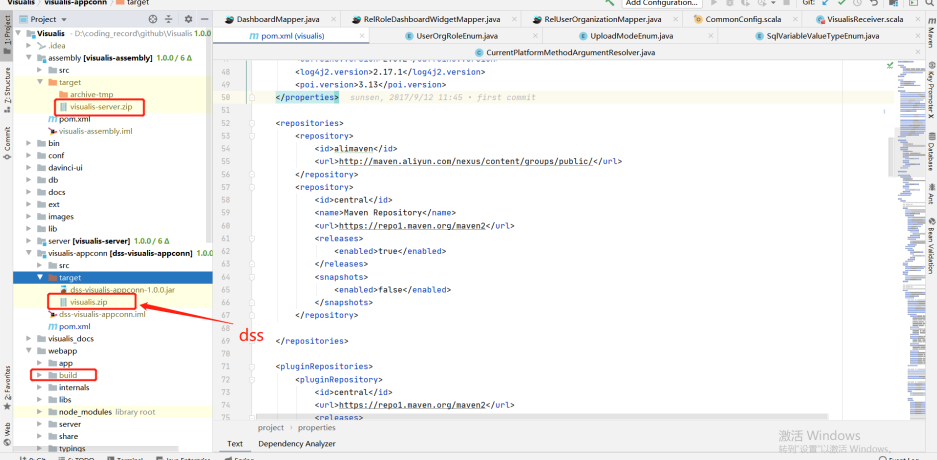
Task: Expand the davinci-ui folder
Action: (x=28, y=167)
